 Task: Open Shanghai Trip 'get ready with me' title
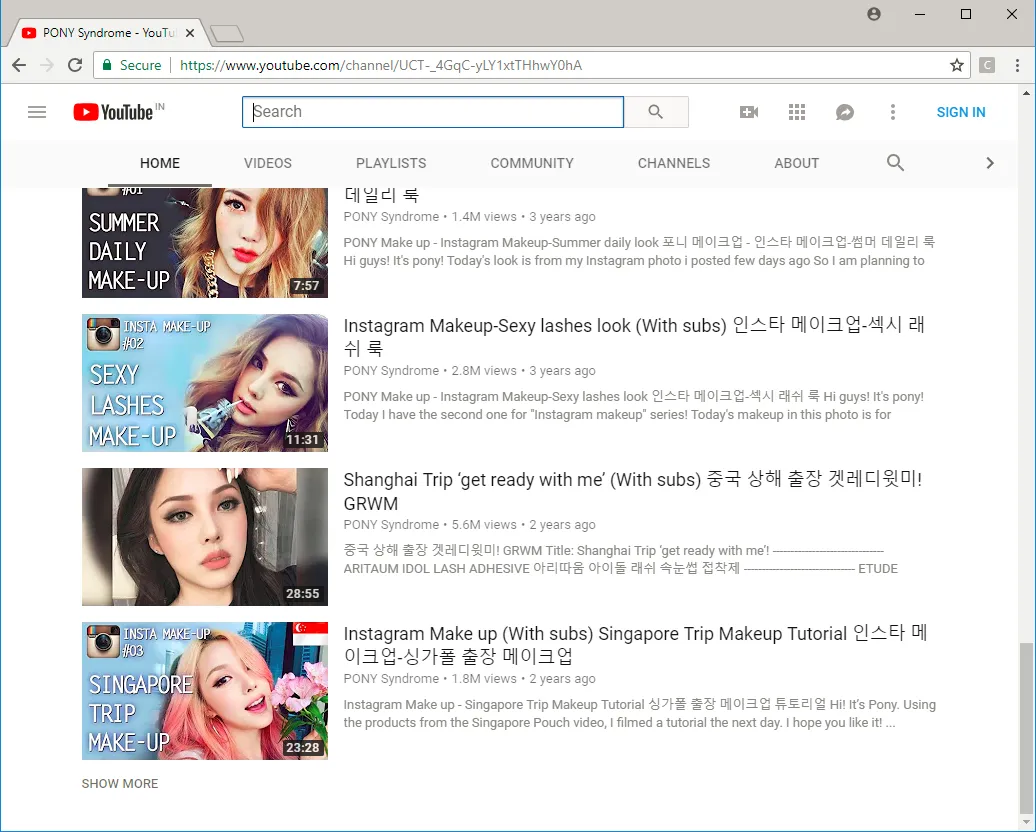point(632,491)
